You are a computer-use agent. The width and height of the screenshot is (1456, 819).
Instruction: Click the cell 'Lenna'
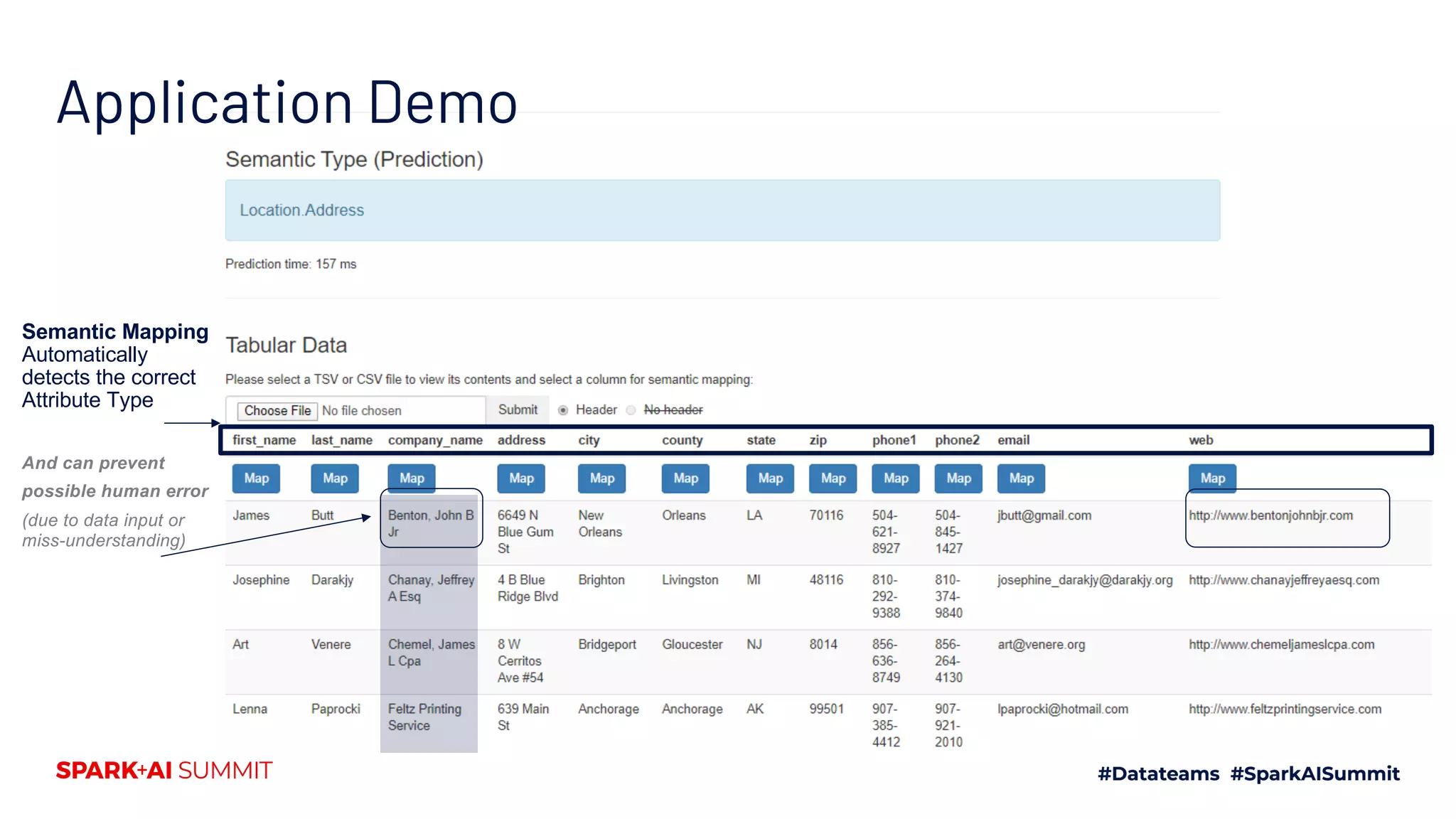(x=250, y=710)
